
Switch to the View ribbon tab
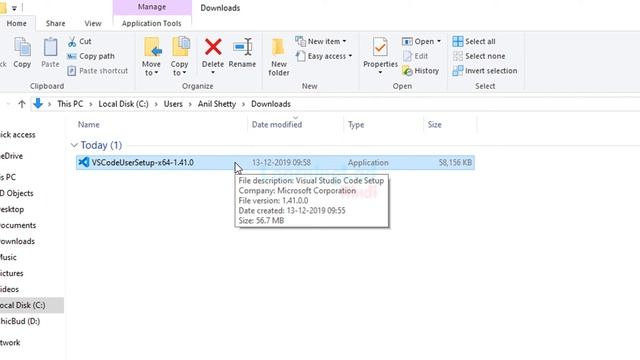(x=93, y=23)
